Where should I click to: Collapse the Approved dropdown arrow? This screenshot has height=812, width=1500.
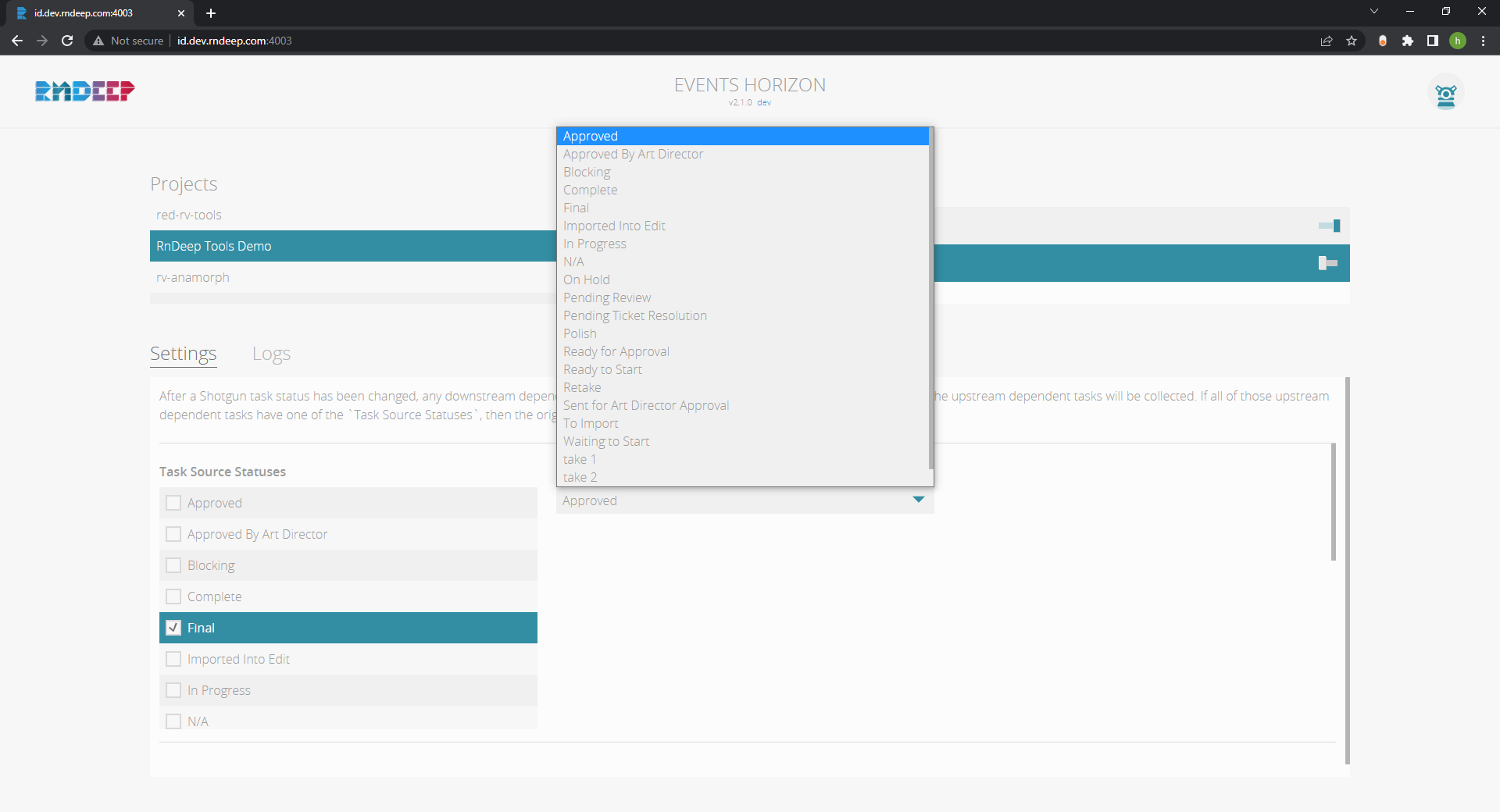[918, 500]
